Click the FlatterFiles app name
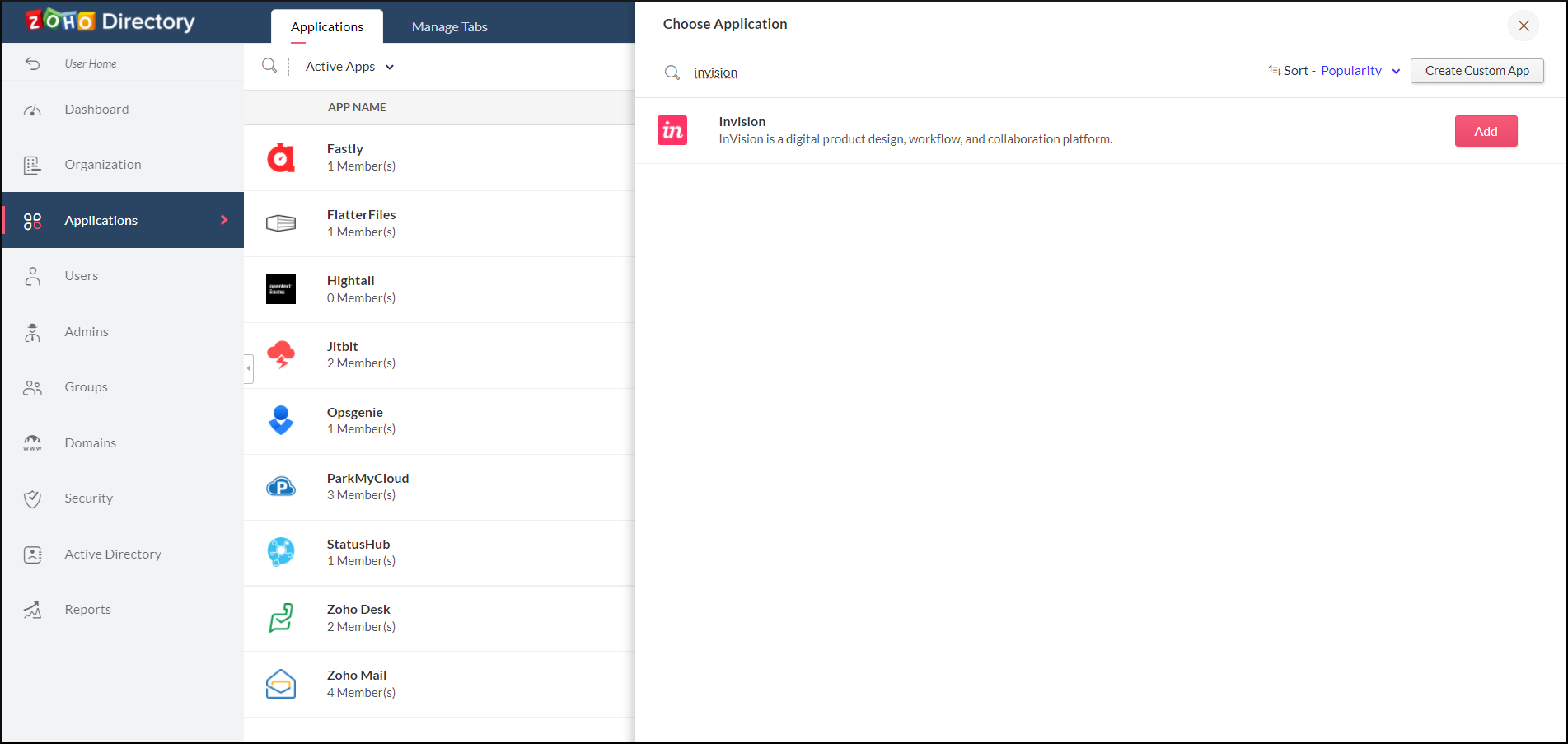Screen dimensions: 1568x744 coord(361,214)
